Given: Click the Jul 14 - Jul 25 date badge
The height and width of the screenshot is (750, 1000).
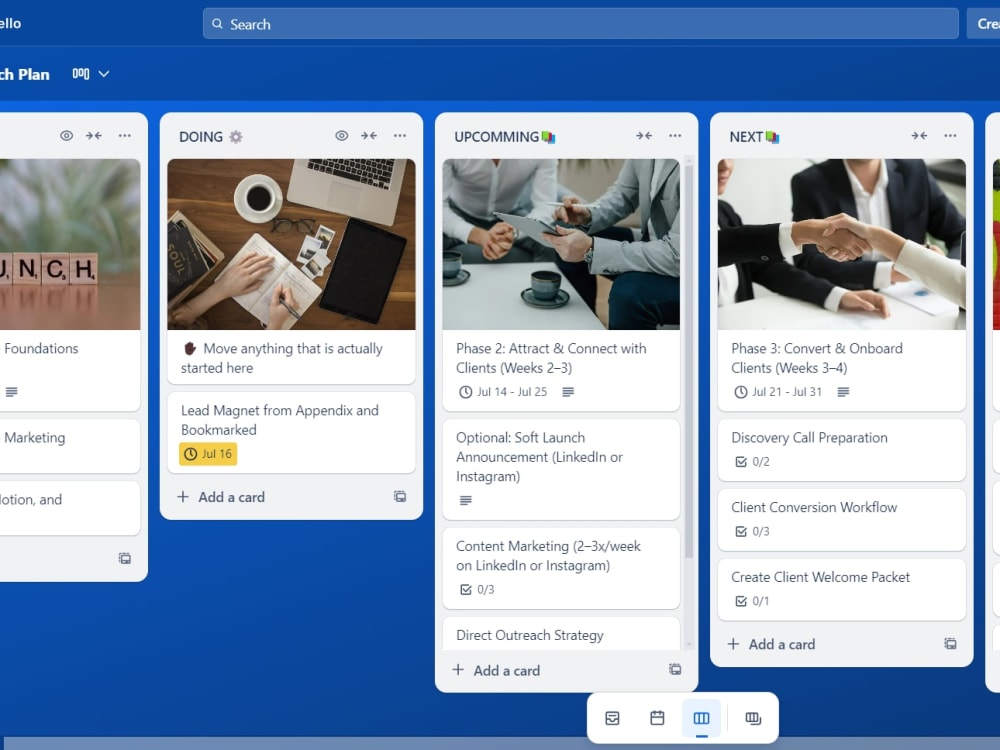Looking at the screenshot, I should (503, 392).
